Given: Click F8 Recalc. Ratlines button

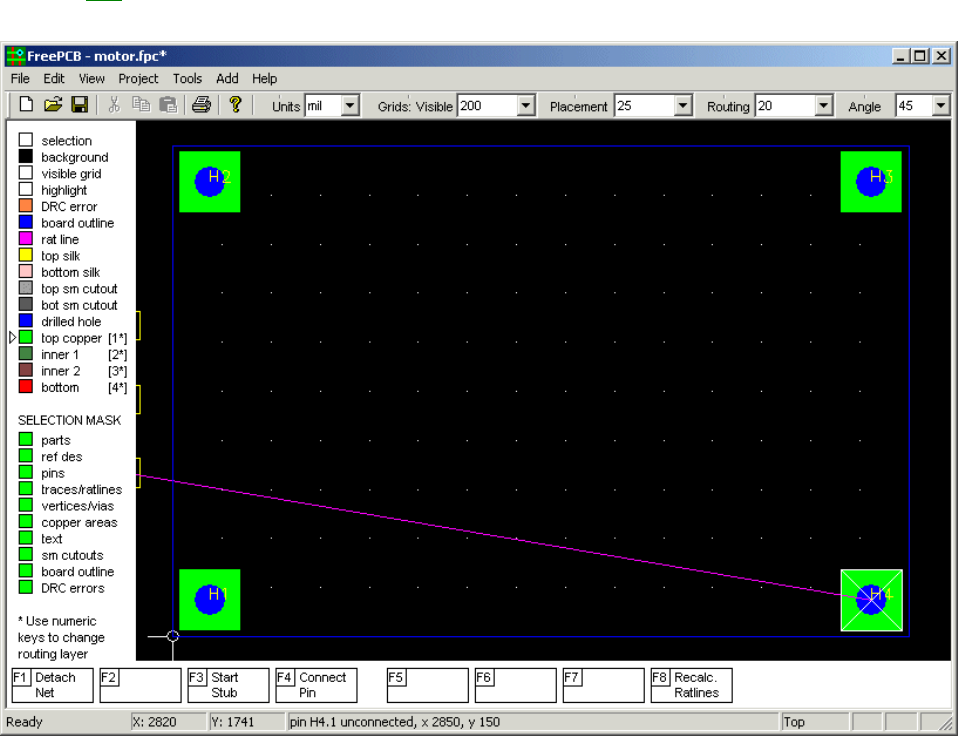Looking at the screenshot, I should (692, 685).
